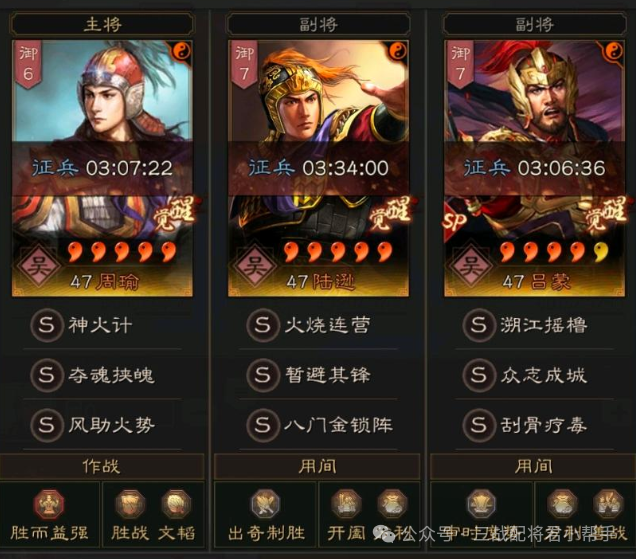
Task: Click the 吴 faction emblem on 周瑜
Action: tap(39, 266)
